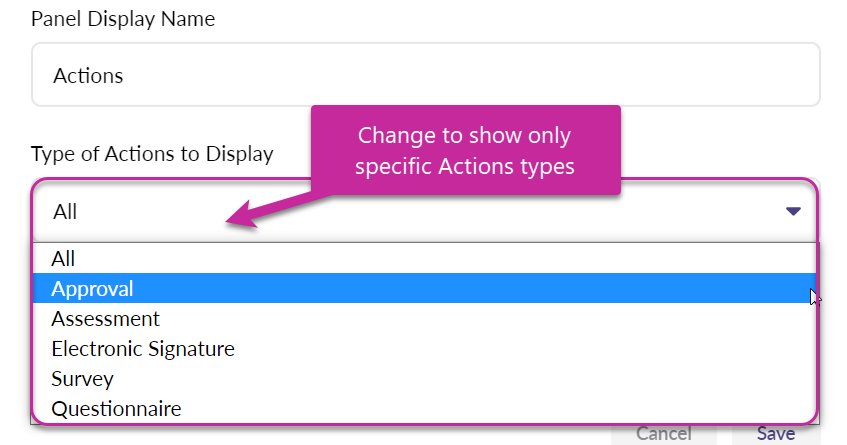Click the callout text 'specific Actions types'
The width and height of the screenshot is (847, 445).
point(466,166)
